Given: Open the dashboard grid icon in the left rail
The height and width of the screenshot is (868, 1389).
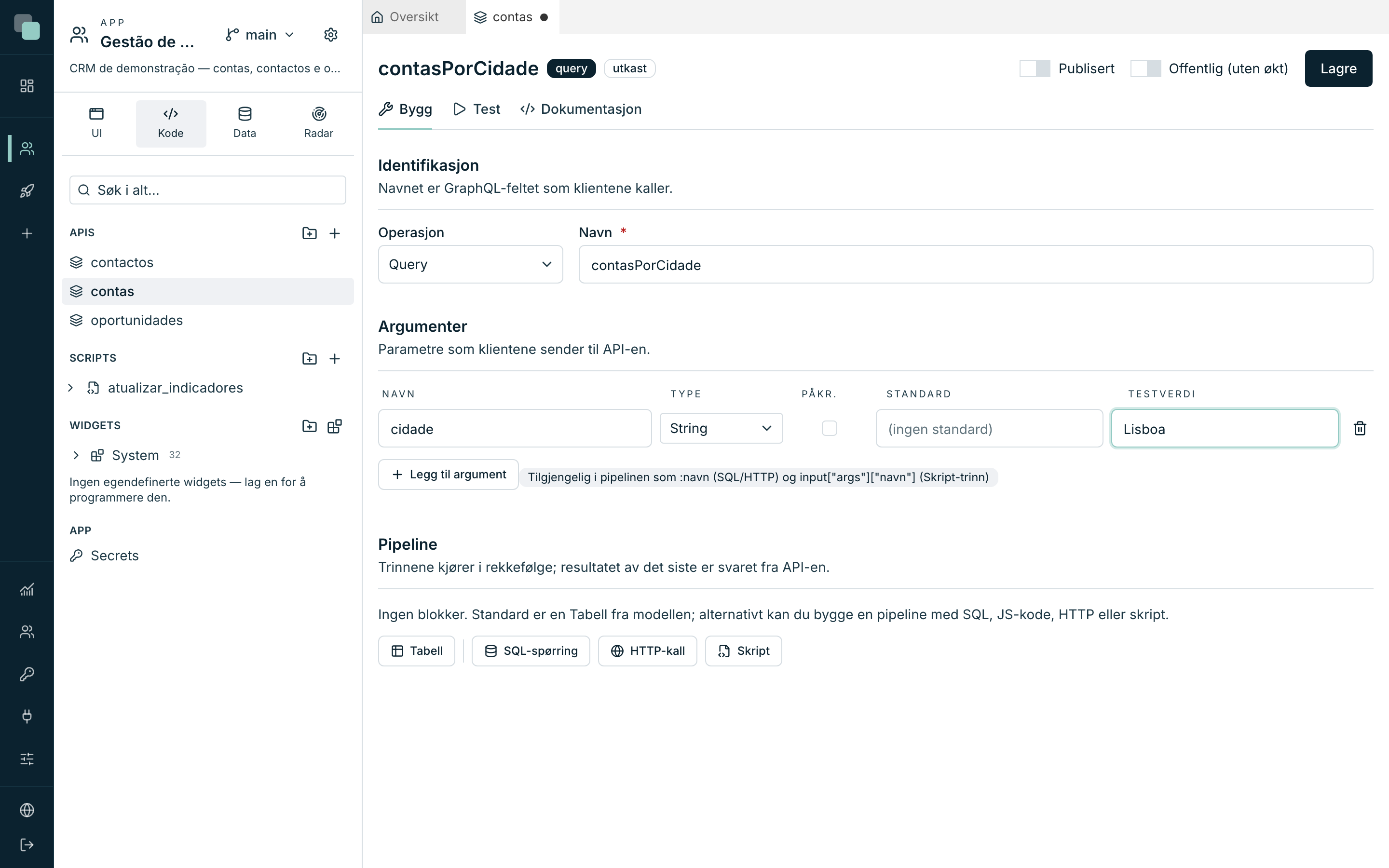Looking at the screenshot, I should click(27, 86).
